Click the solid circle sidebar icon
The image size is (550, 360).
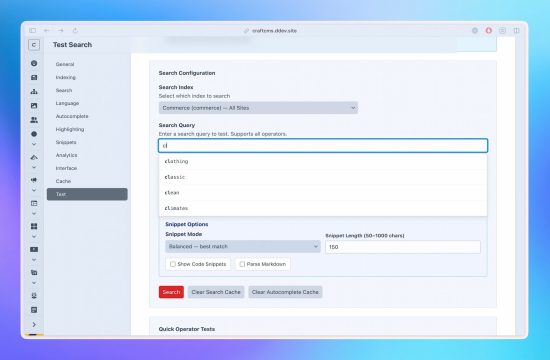[34, 134]
